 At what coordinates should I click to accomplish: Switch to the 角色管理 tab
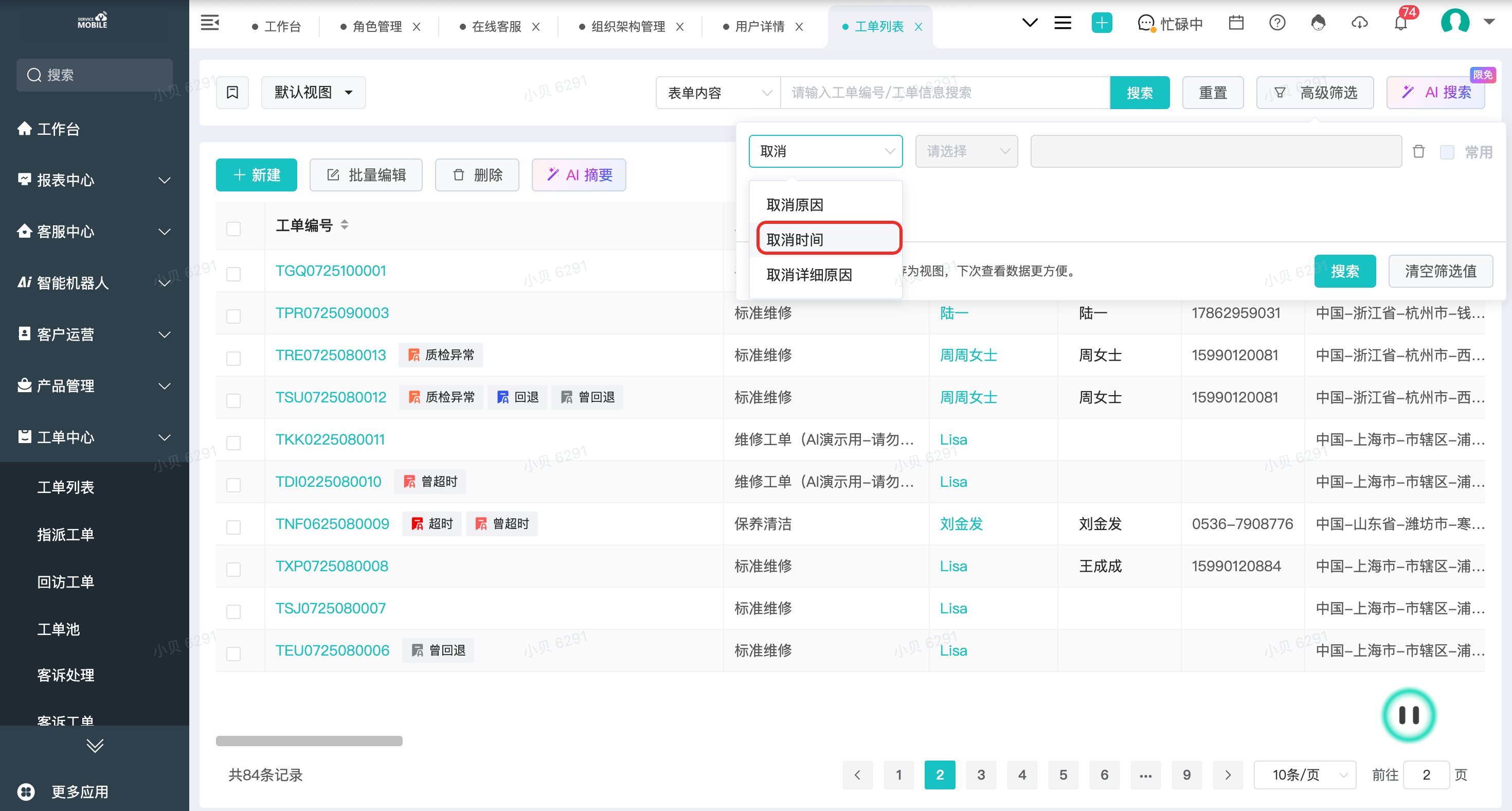coord(377,26)
